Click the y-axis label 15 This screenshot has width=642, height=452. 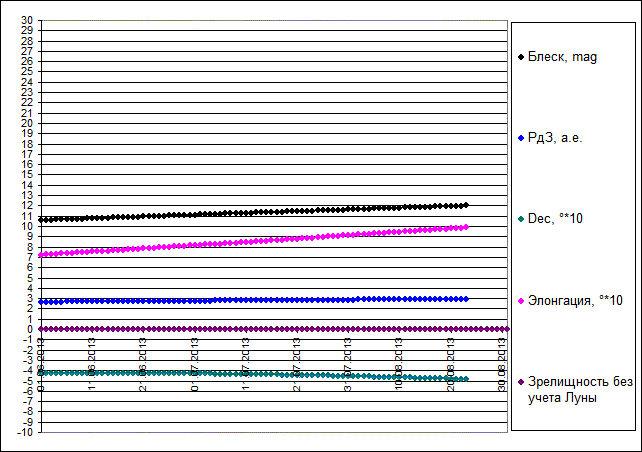[27, 174]
